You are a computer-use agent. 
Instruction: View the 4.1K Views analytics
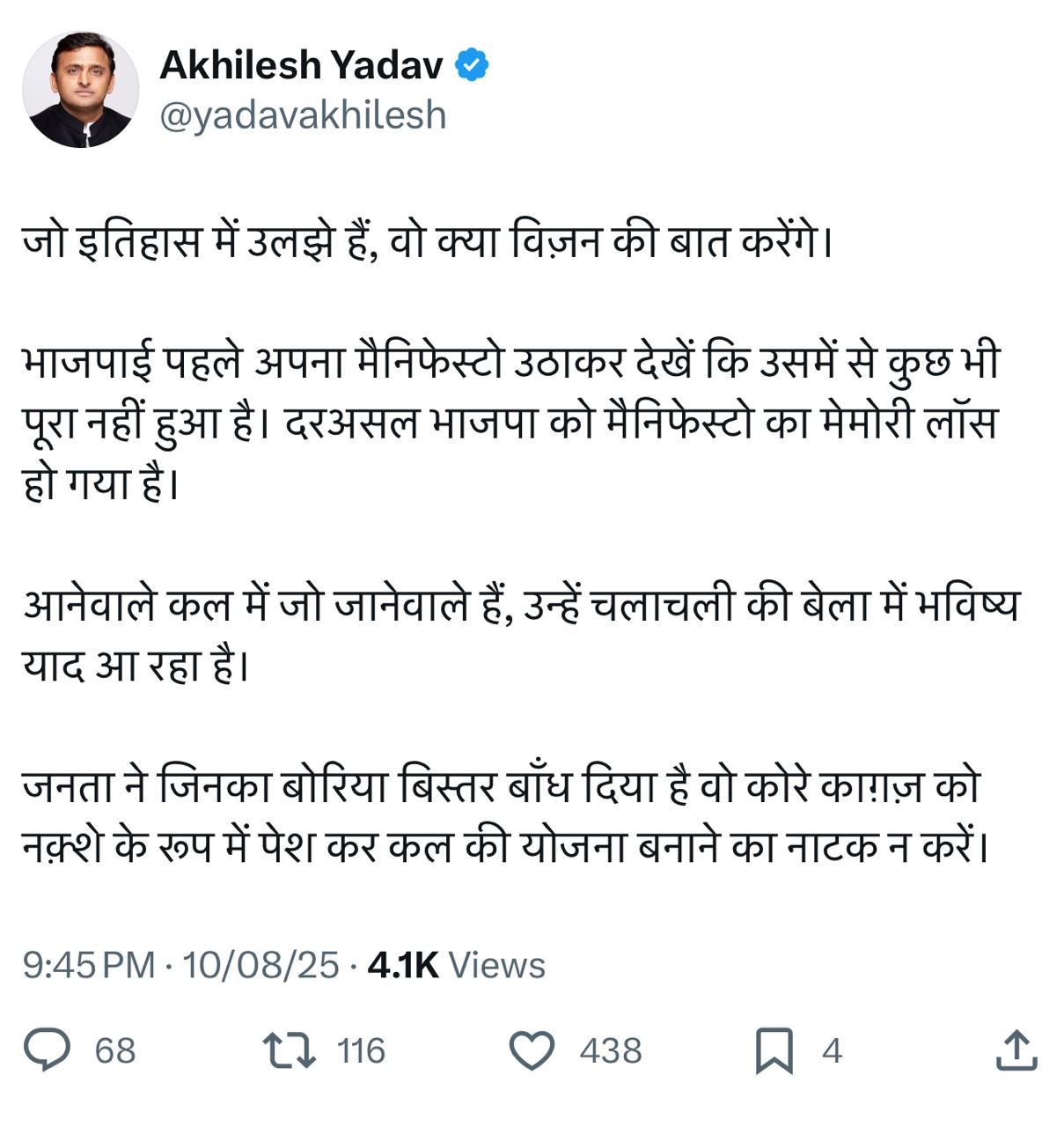tap(456, 966)
